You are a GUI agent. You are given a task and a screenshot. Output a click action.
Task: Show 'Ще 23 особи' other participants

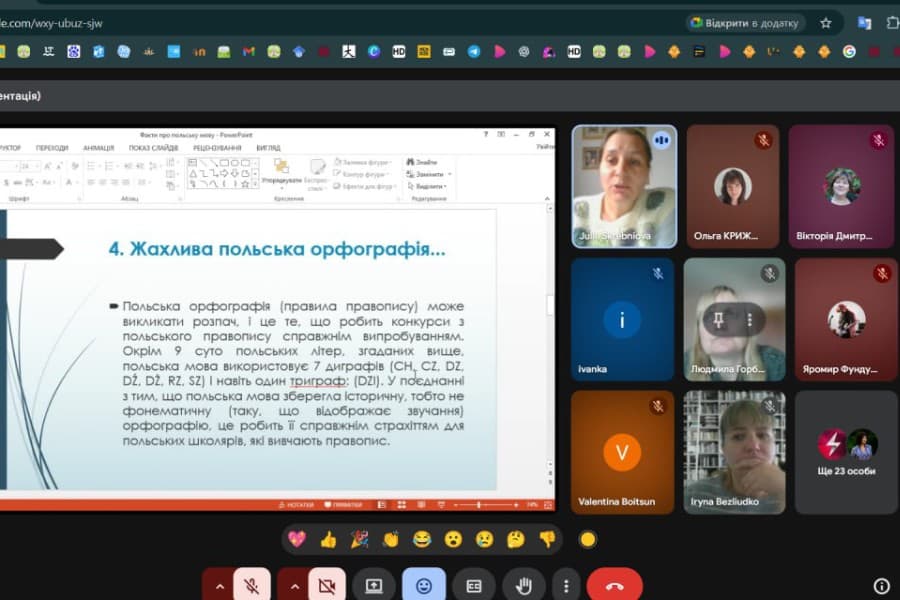click(847, 452)
